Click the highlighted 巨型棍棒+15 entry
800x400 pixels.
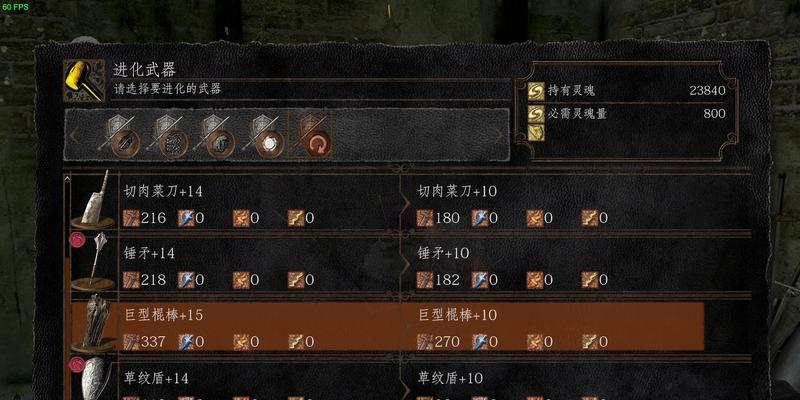click(x=388, y=327)
